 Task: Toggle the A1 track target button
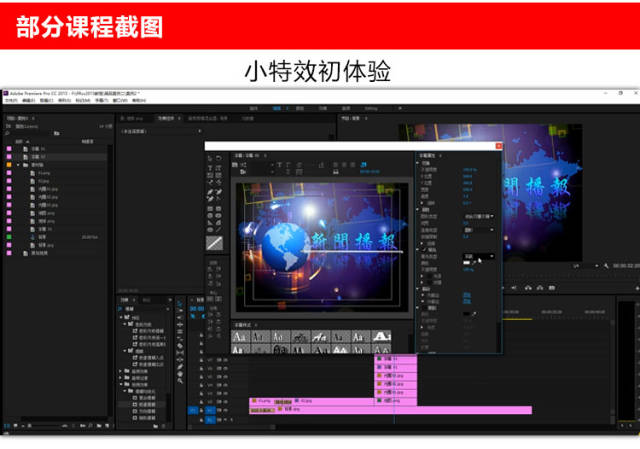[x=210, y=419]
